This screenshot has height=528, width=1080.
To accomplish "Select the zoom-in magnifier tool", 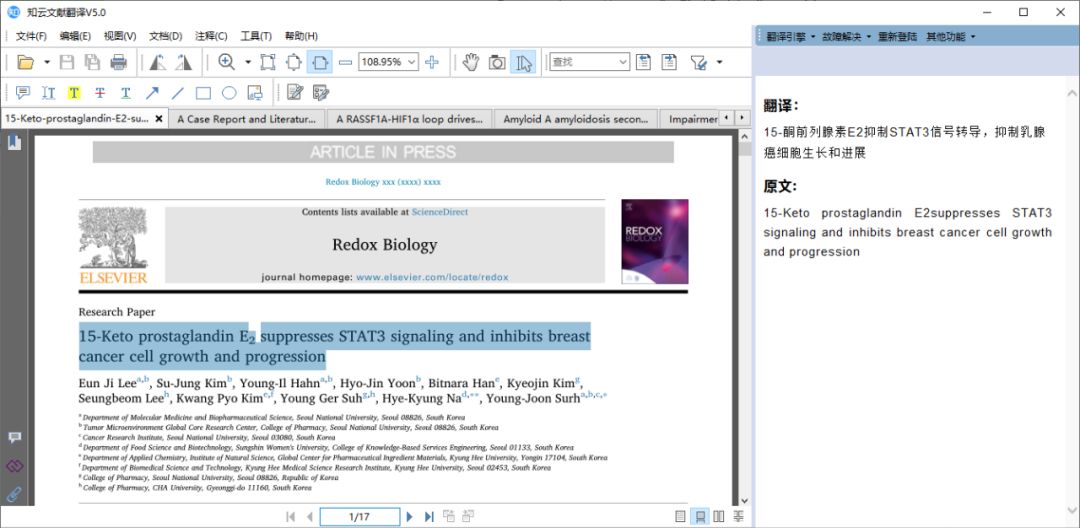I will [227, 62].
